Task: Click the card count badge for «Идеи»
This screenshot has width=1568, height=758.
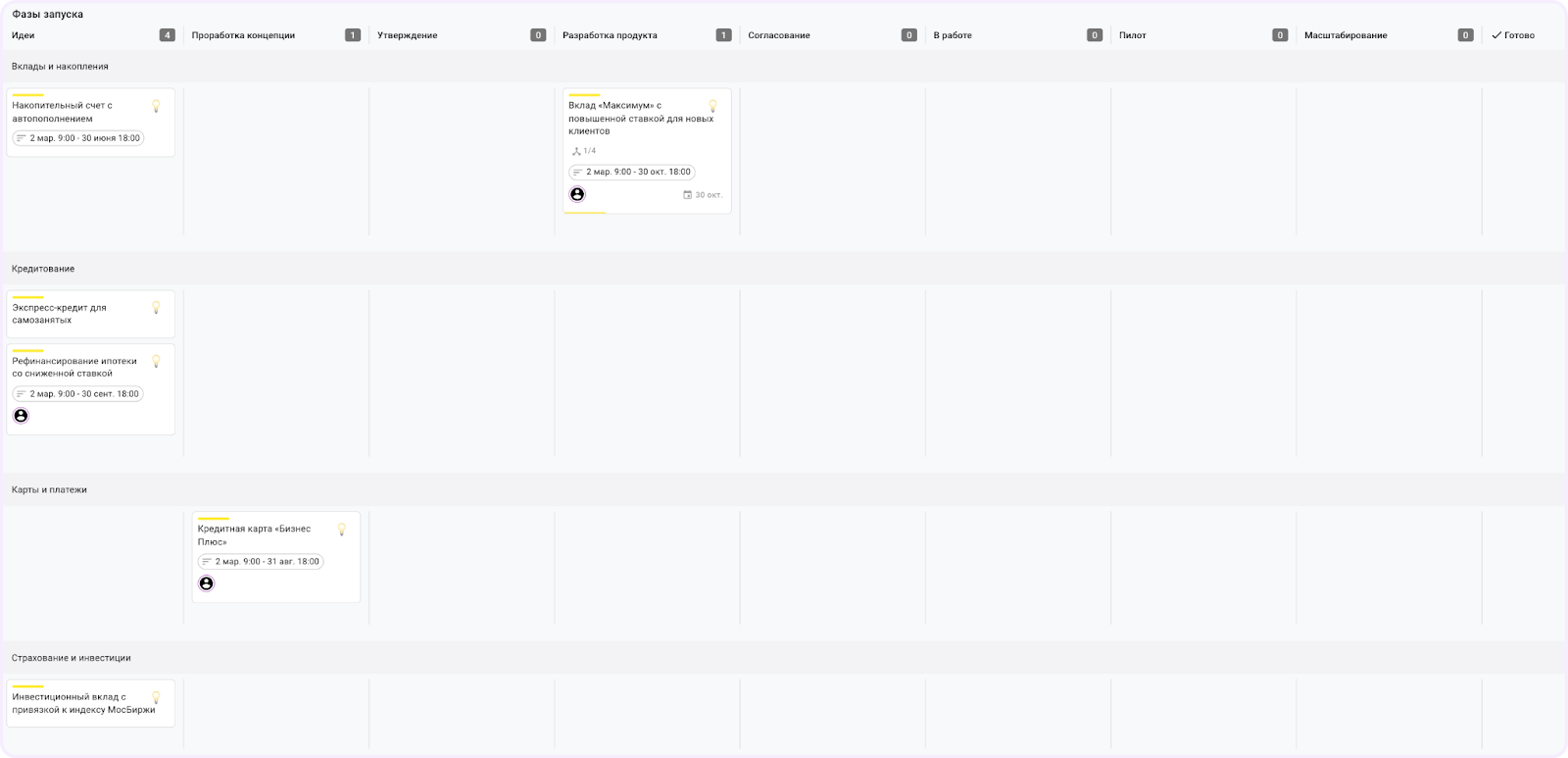Action: click(167, 35)
